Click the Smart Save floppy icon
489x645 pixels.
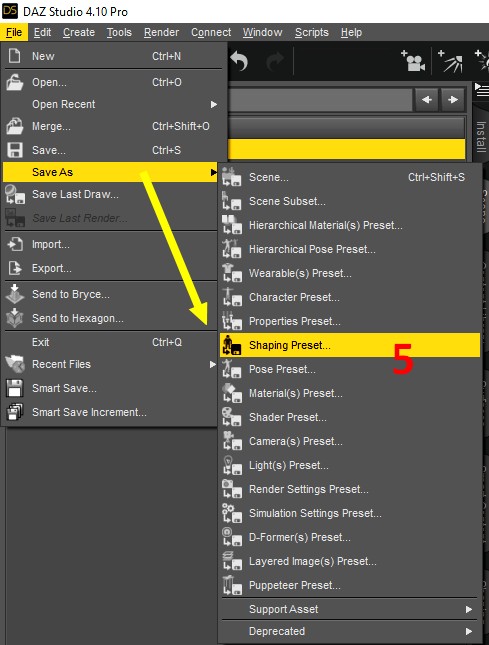tap(14, 388)
